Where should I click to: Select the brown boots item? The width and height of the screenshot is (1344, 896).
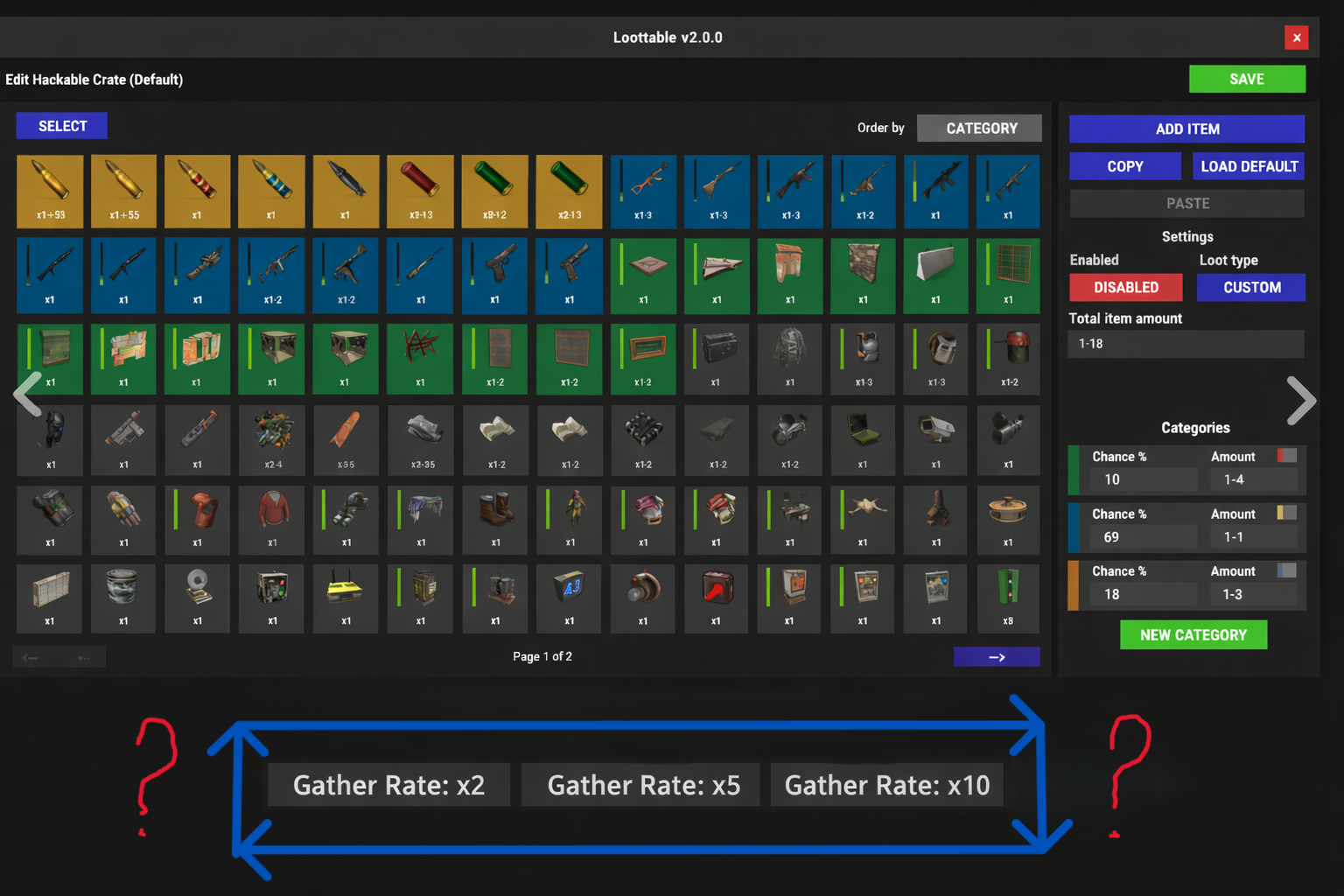[x=495, y=520]
